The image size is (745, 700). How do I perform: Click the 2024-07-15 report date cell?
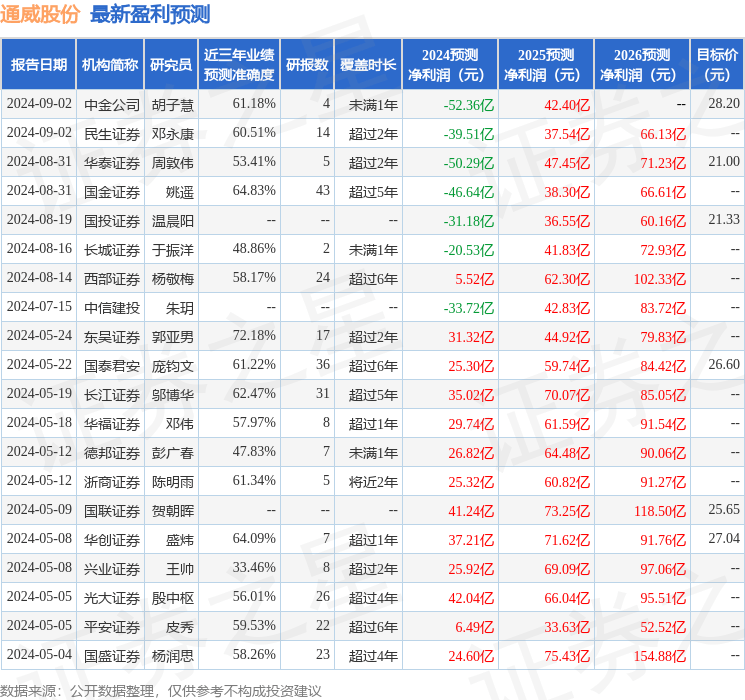39,306
